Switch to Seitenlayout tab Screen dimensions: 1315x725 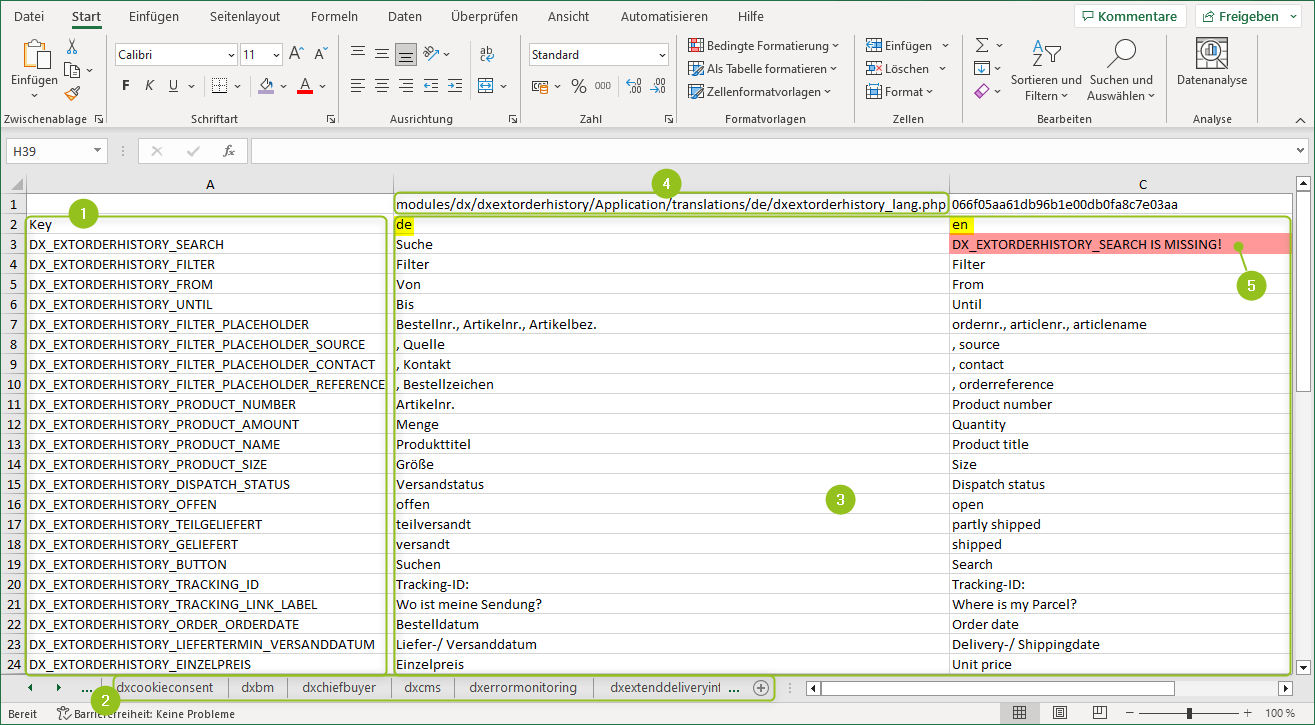[245, 16]
